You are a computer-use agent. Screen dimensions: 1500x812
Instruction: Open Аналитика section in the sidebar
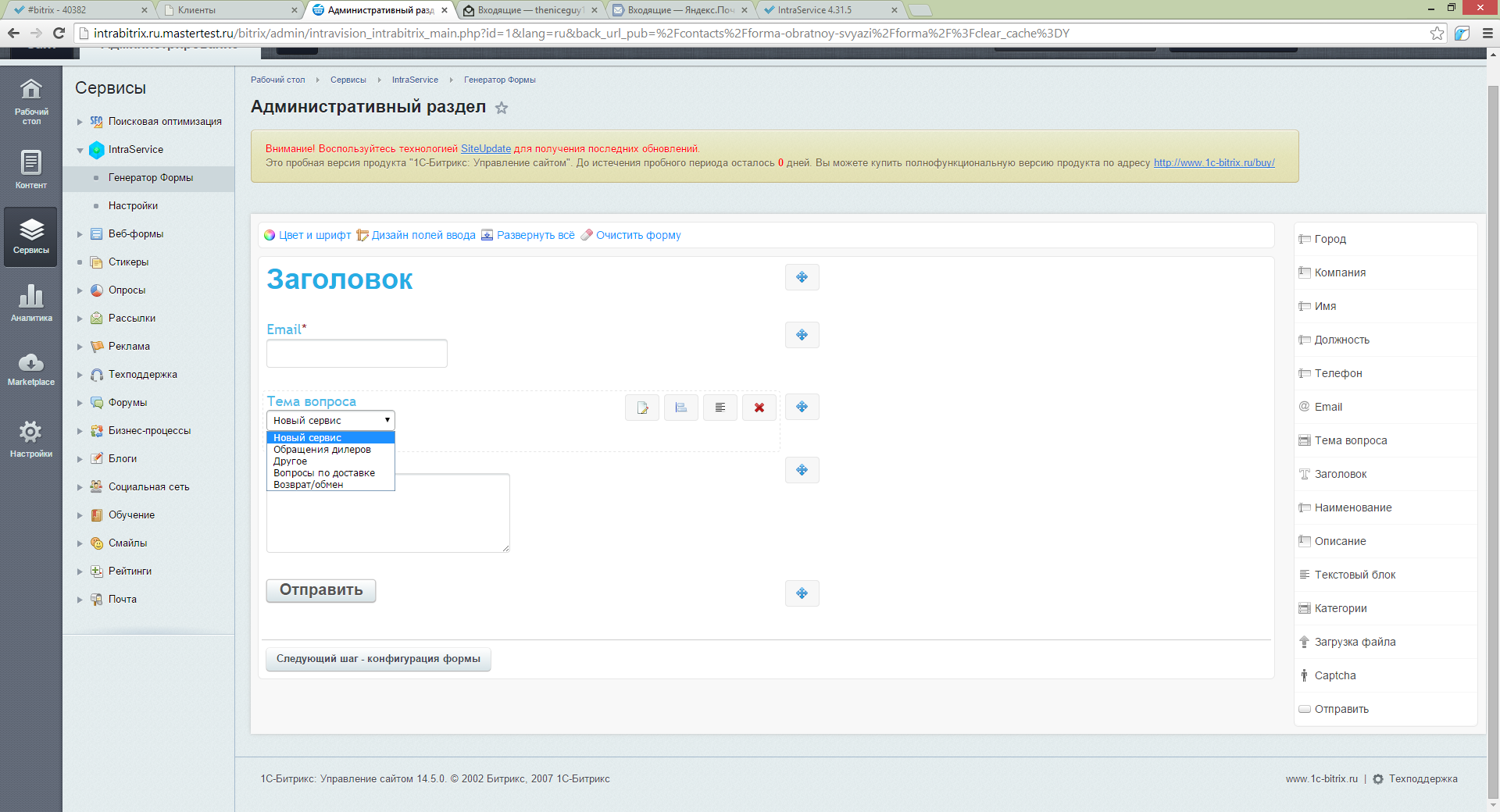[31, 302]
